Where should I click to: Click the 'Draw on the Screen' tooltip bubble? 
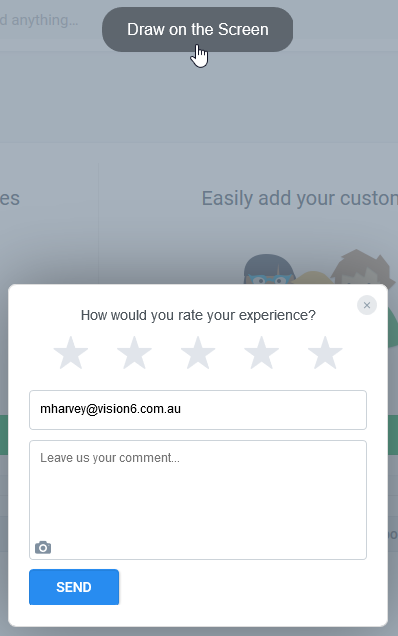(x=198, y=29)
